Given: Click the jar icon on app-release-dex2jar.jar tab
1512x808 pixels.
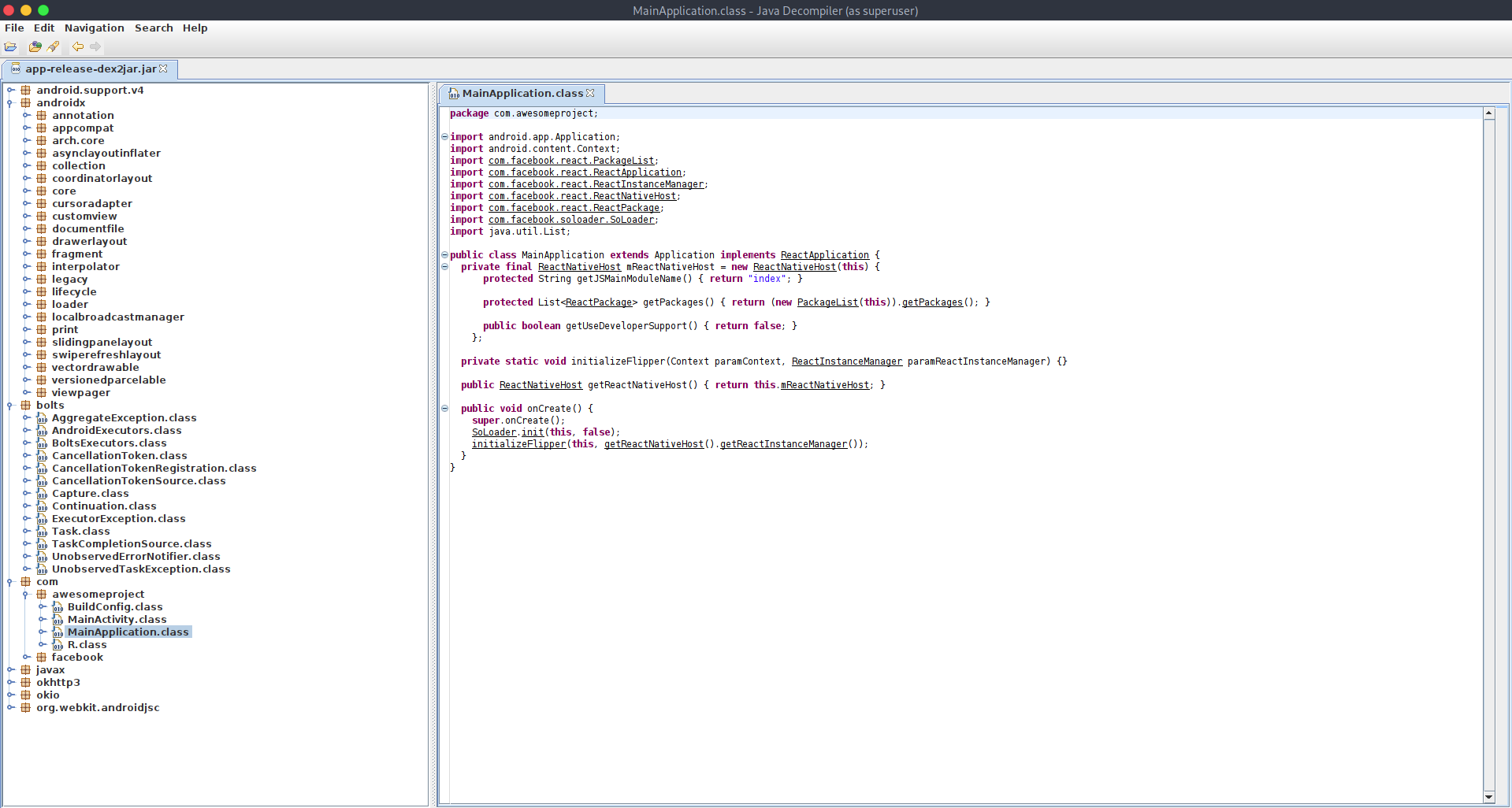Looking at the screenshot, I should point(16,69).
